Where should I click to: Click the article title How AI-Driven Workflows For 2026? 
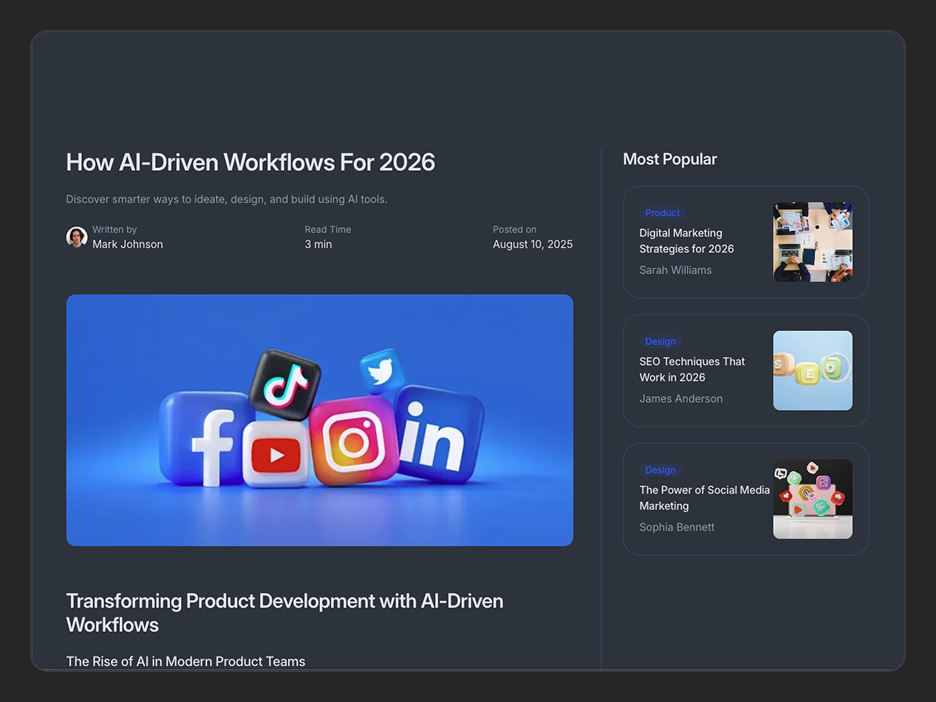[x=250, y=162]
